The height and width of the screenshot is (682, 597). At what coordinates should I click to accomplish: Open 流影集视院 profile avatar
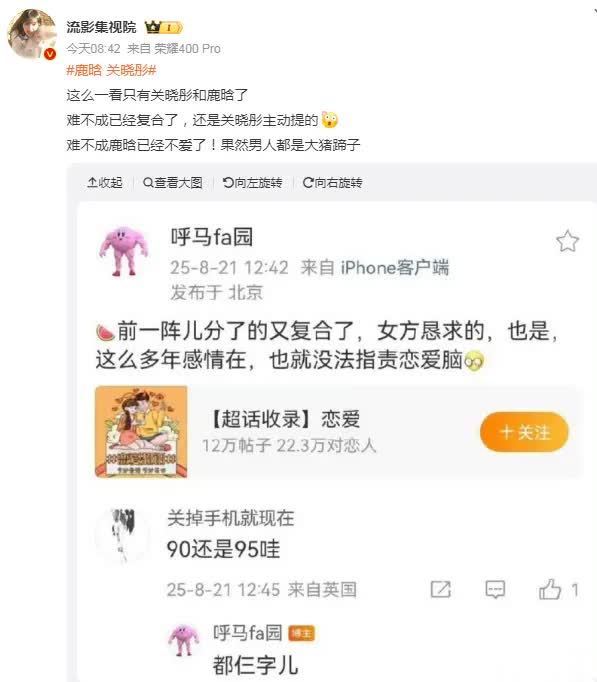pyautogui.click(x=31, y=34)
